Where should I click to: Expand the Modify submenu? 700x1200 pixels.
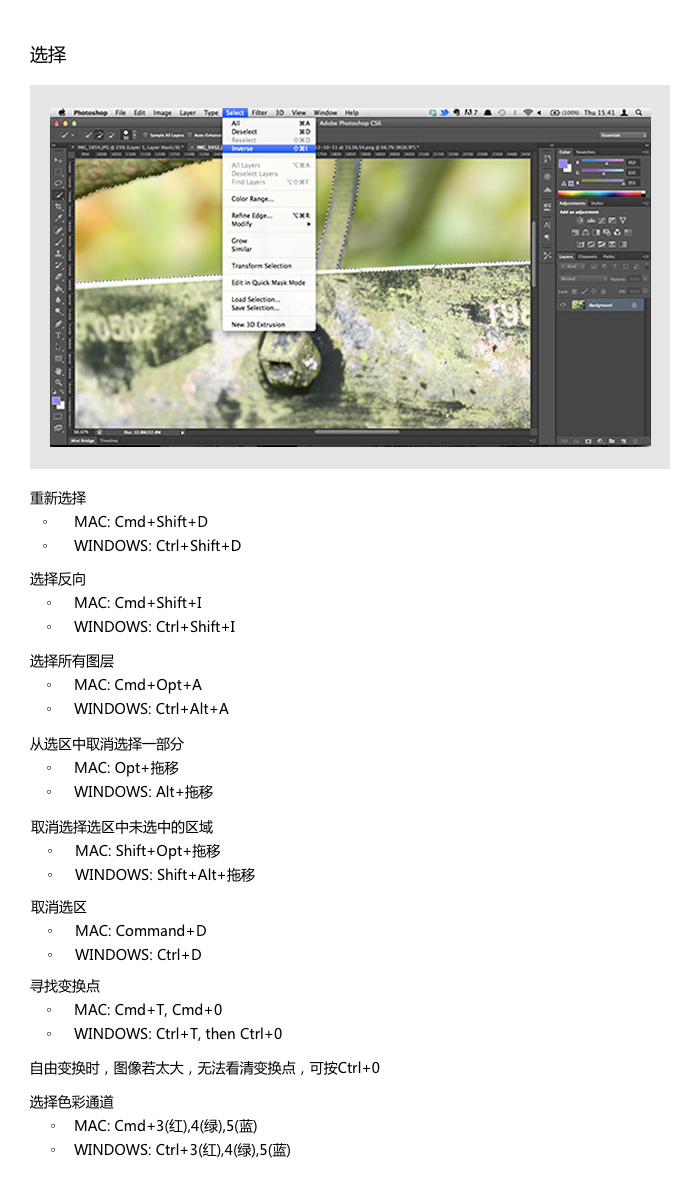coord(271,224)
